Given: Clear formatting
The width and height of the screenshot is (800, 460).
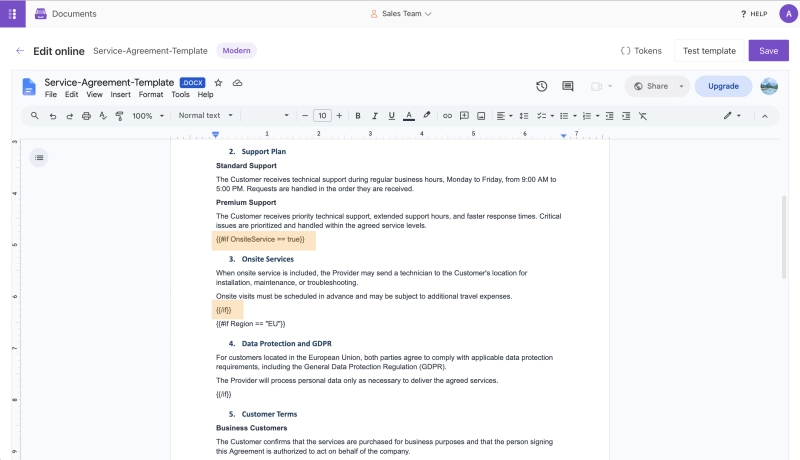Looking at the screenshot, I should pos(643,116).
